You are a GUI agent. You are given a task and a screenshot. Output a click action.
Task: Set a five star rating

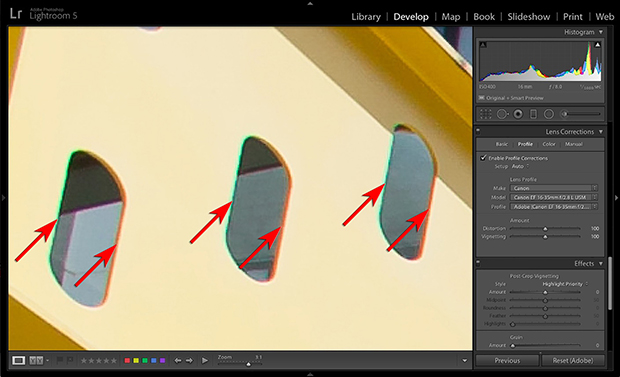(x=114, y=361)
